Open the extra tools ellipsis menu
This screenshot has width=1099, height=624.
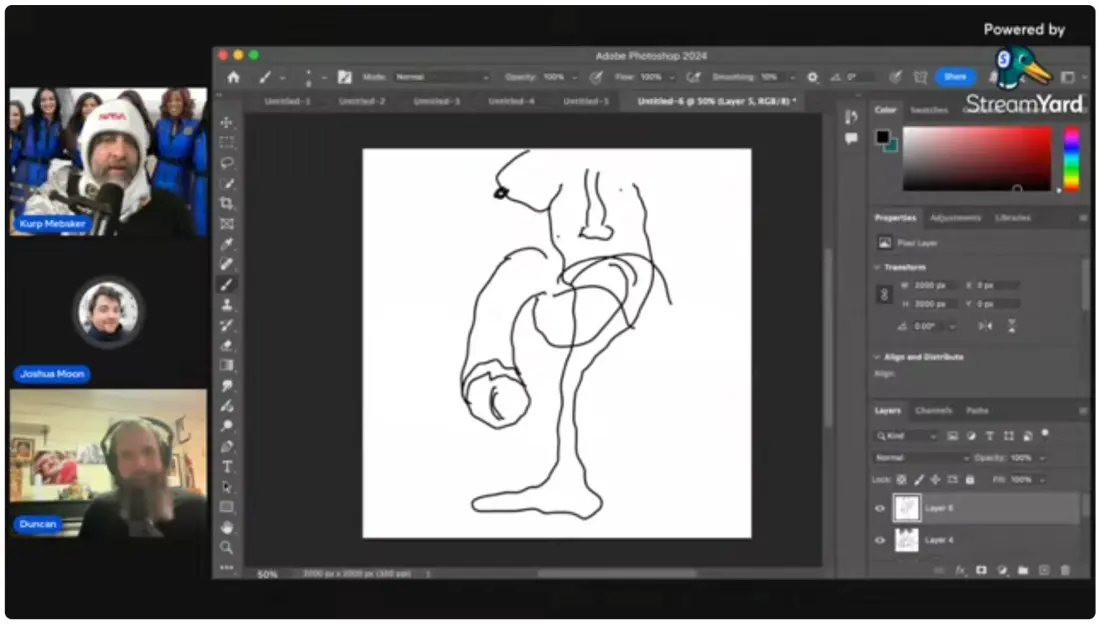click(x=226, y=567)
